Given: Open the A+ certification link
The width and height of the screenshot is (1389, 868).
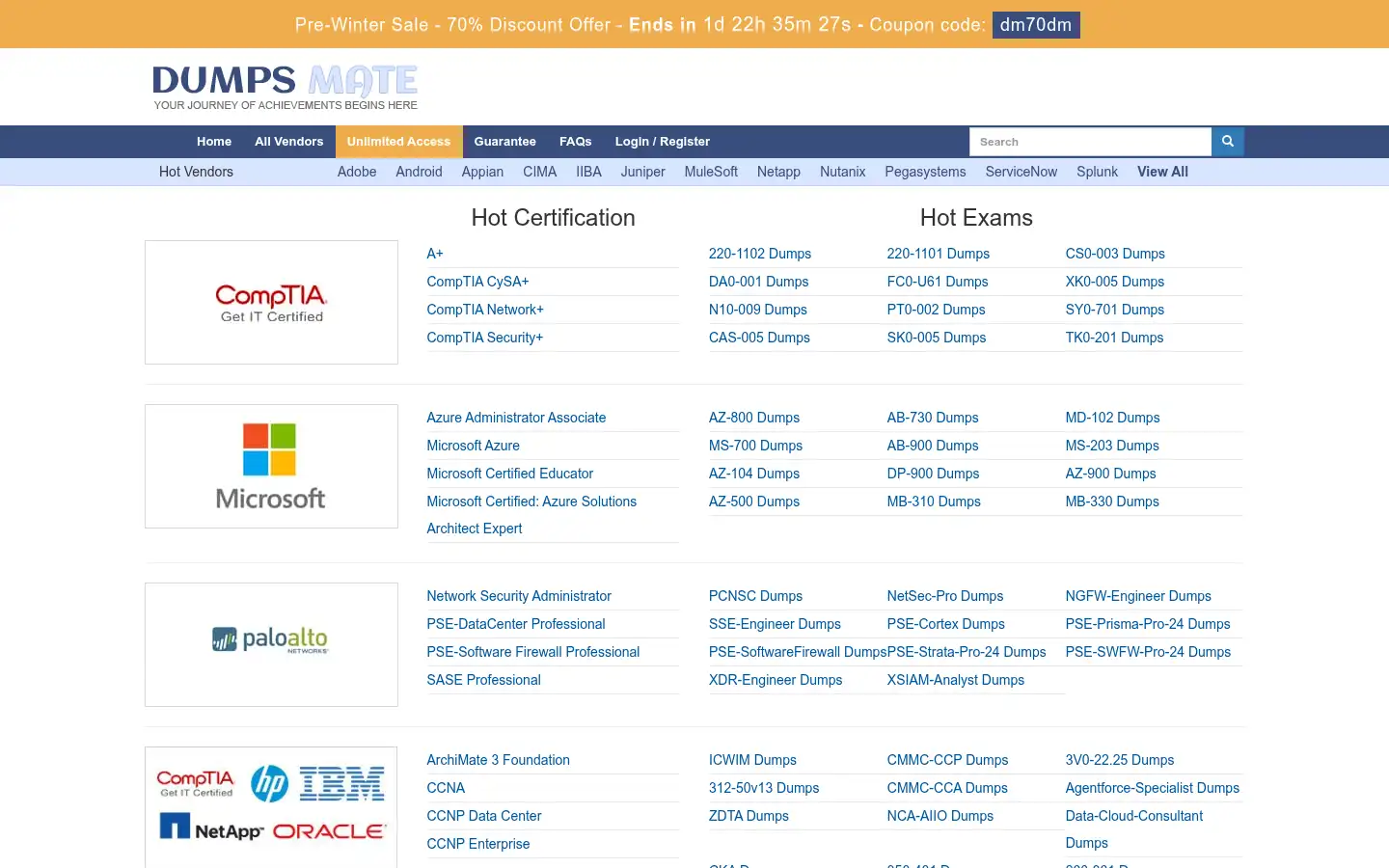Looking at the screenshot, I should 435,254.
